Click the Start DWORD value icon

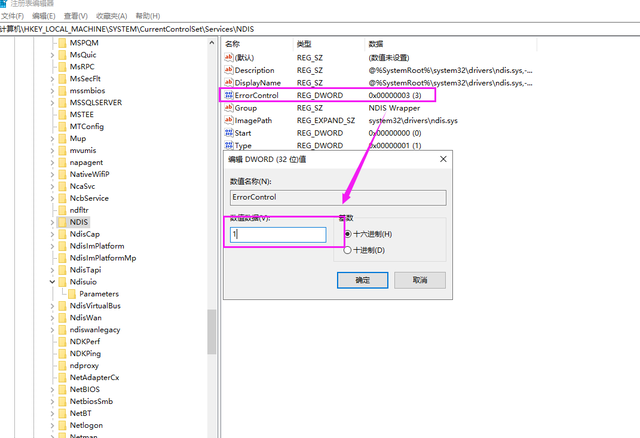point(229,133)
